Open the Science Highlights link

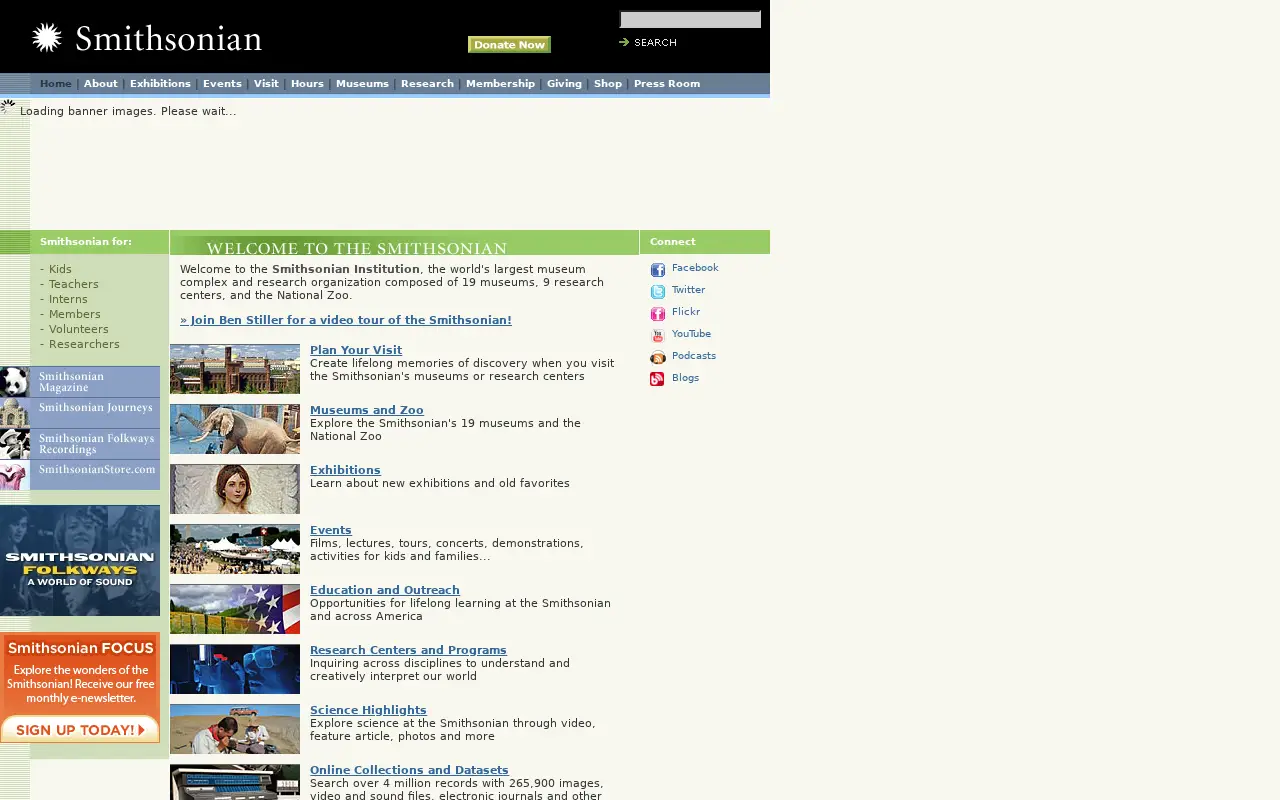[368, 710]
